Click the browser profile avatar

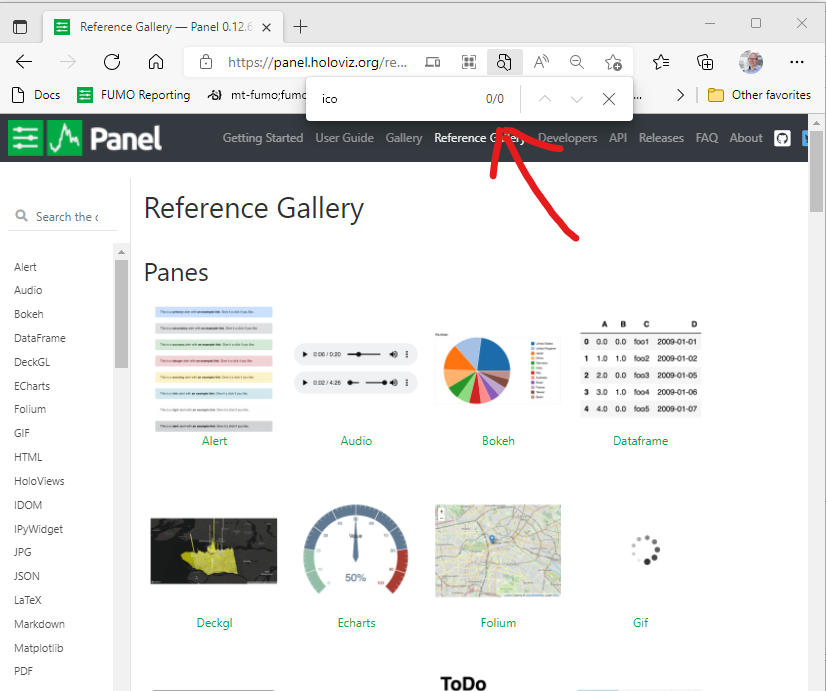[x=750, y=61]
